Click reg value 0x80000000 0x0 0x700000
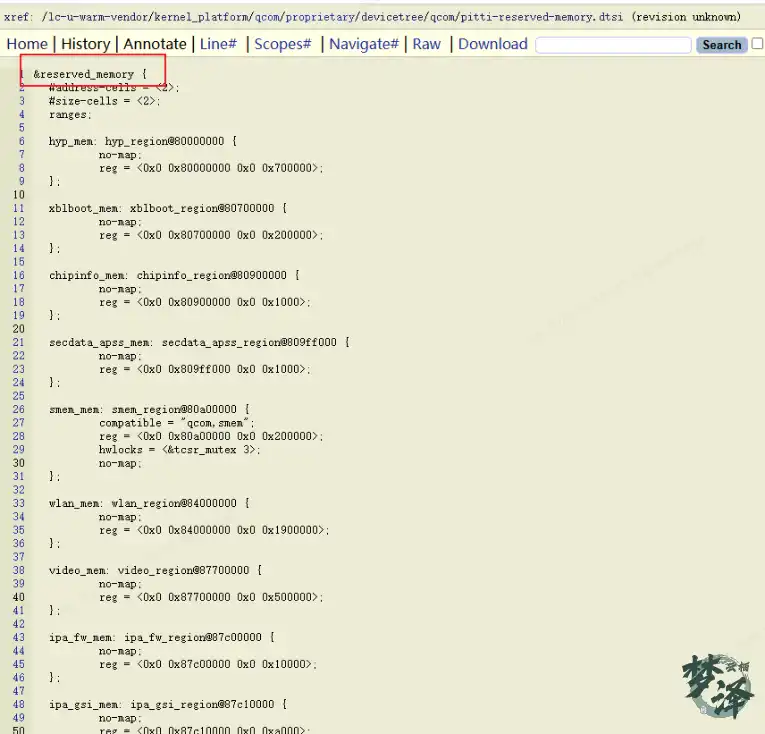The height and width of the screenshot is (734, 765). coord(240,168)
